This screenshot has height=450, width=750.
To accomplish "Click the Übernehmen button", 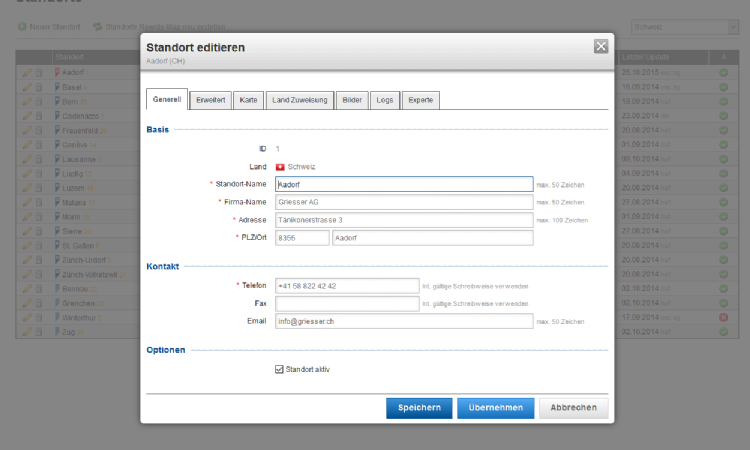I will (495, 408).
